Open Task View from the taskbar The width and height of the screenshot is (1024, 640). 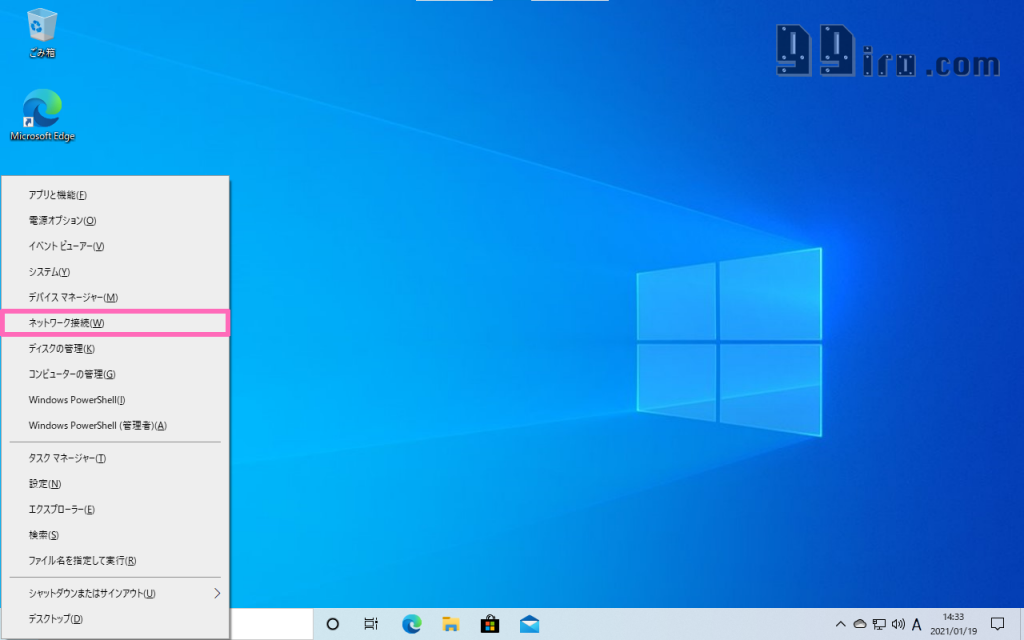click(371, 624)
